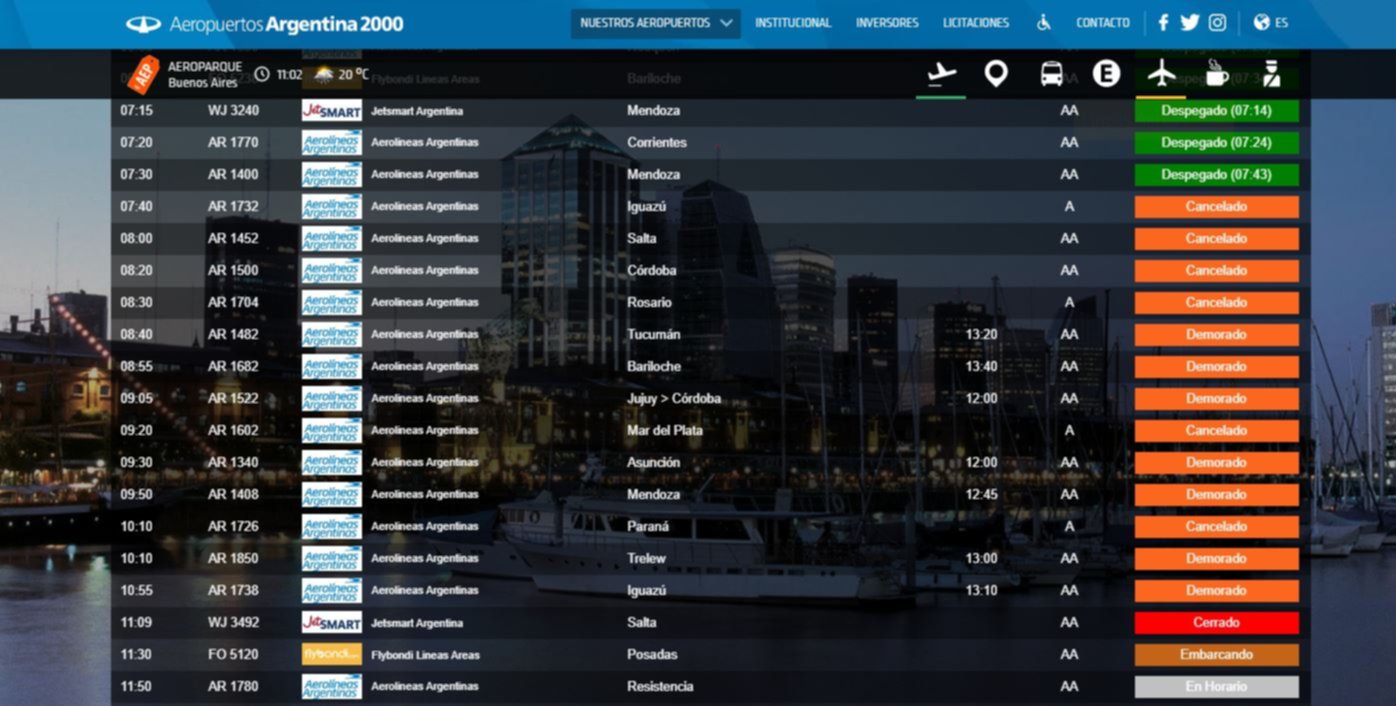
Task: Open the Inversores menu item
Action: (x=887, y=23)
